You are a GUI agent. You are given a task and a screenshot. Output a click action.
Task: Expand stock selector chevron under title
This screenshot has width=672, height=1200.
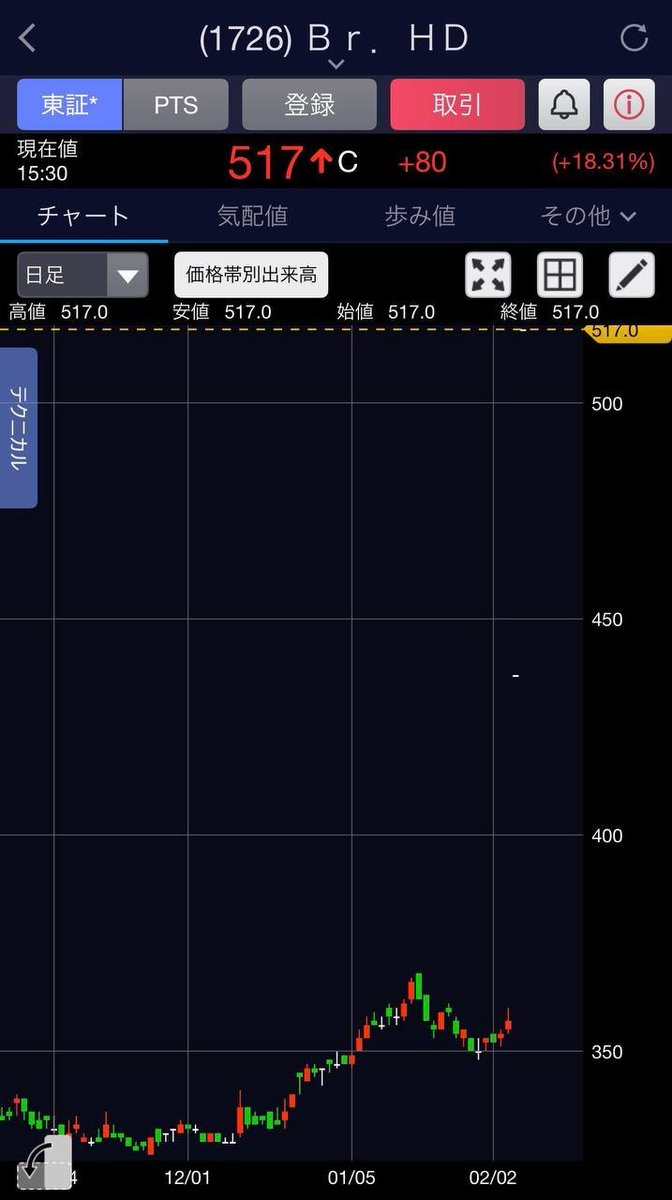(336, 64)
